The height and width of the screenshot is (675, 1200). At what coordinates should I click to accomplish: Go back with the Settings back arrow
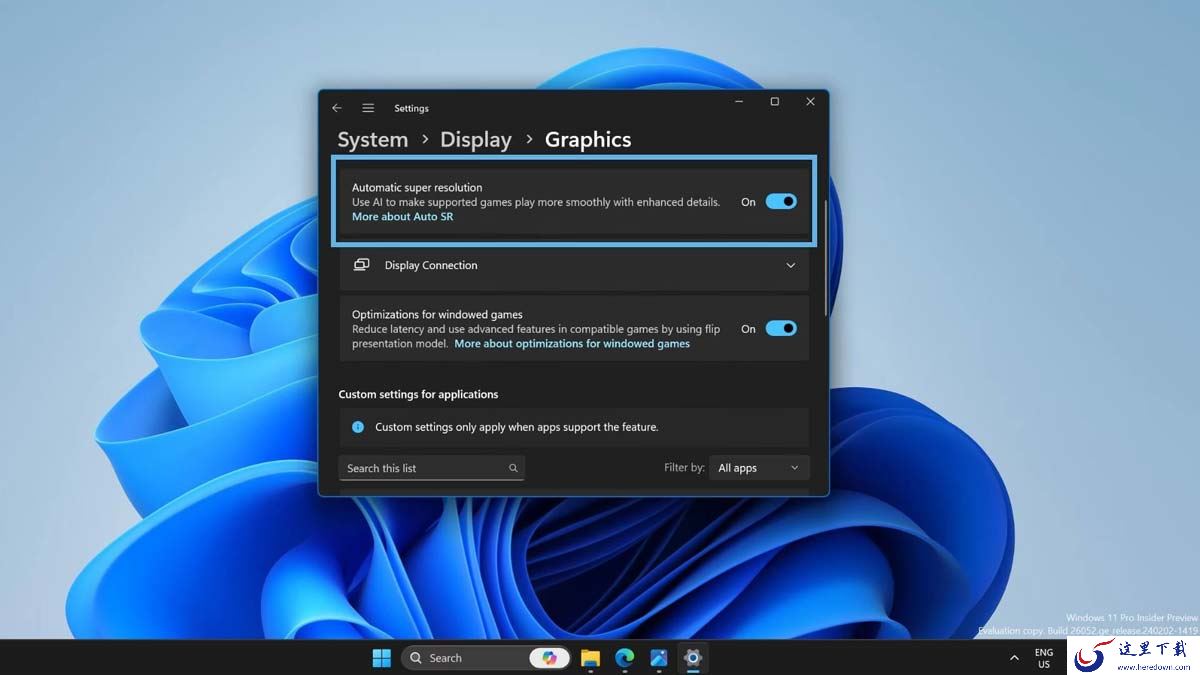pos(337,108)
